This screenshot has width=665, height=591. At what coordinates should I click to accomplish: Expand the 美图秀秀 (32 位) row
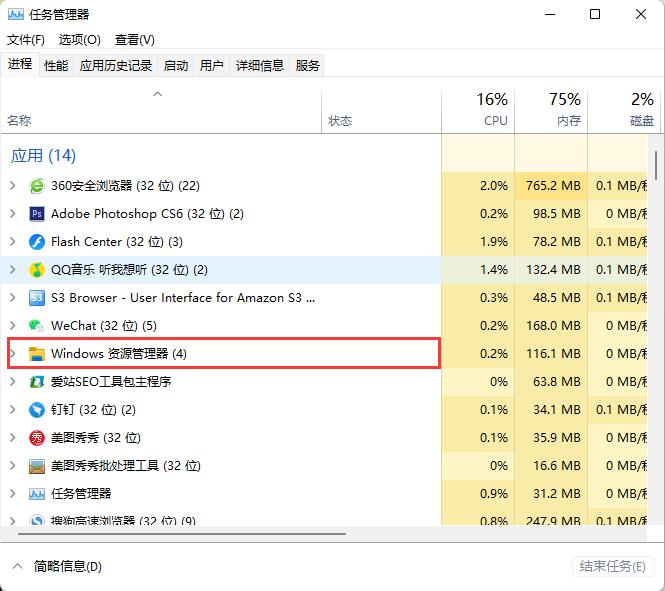click(x=13, y=438)
